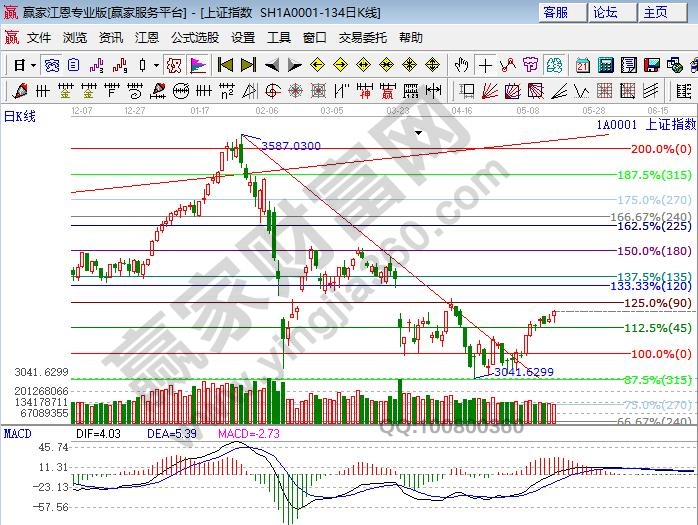This screenshot has width=698, height=525.
Task: Expand the candlestick chart type dropdown
Action: coord(156,65)
